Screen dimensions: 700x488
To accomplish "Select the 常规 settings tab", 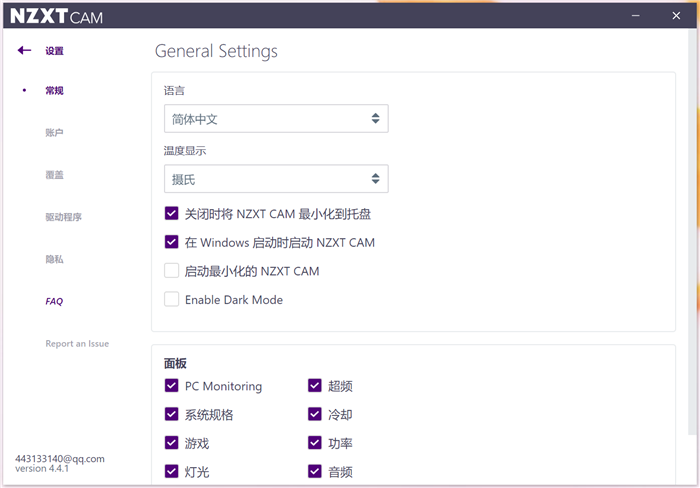I will [54, 91].
